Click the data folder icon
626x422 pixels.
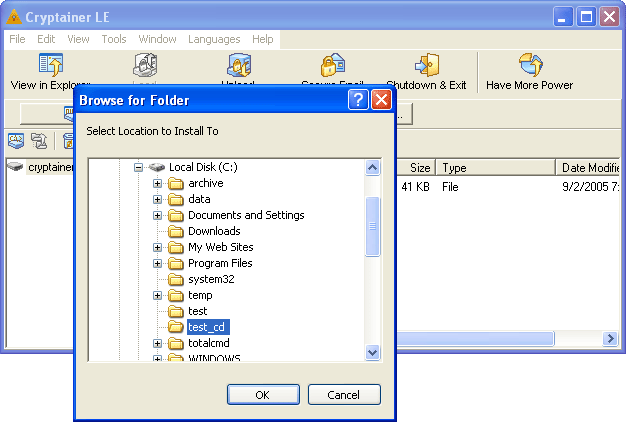click(176, 200)
